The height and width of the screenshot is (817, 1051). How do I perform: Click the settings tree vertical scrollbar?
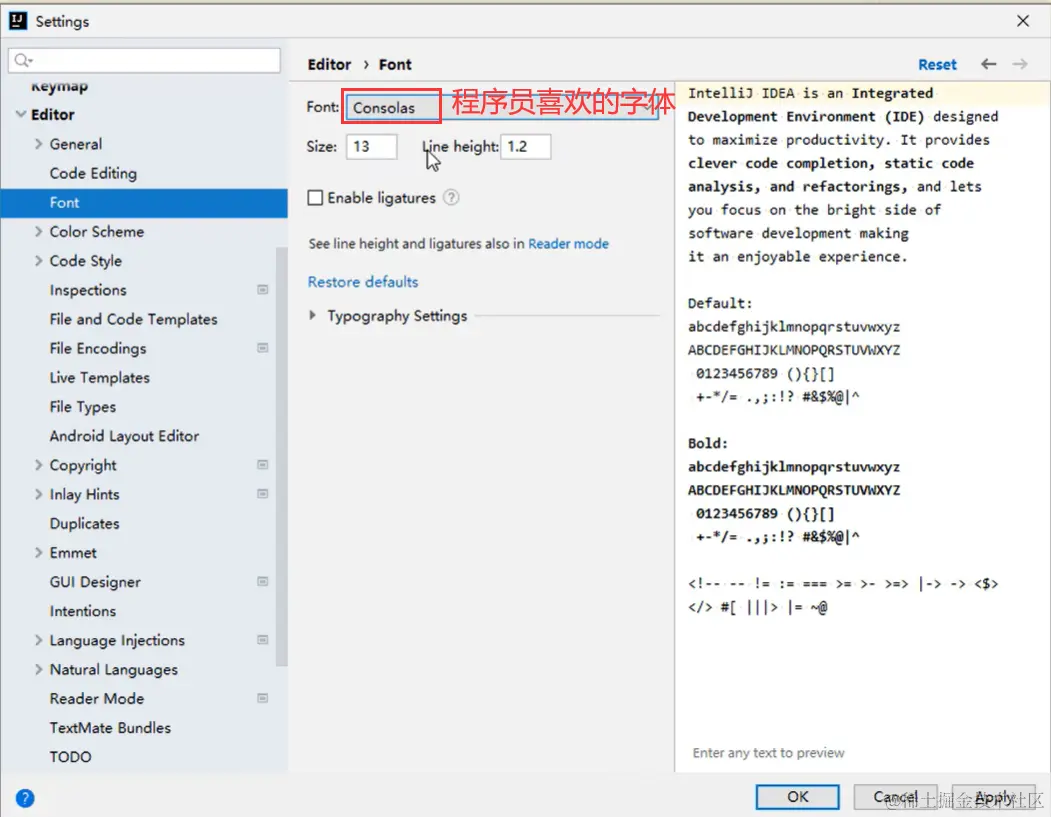tap(282, 456)
